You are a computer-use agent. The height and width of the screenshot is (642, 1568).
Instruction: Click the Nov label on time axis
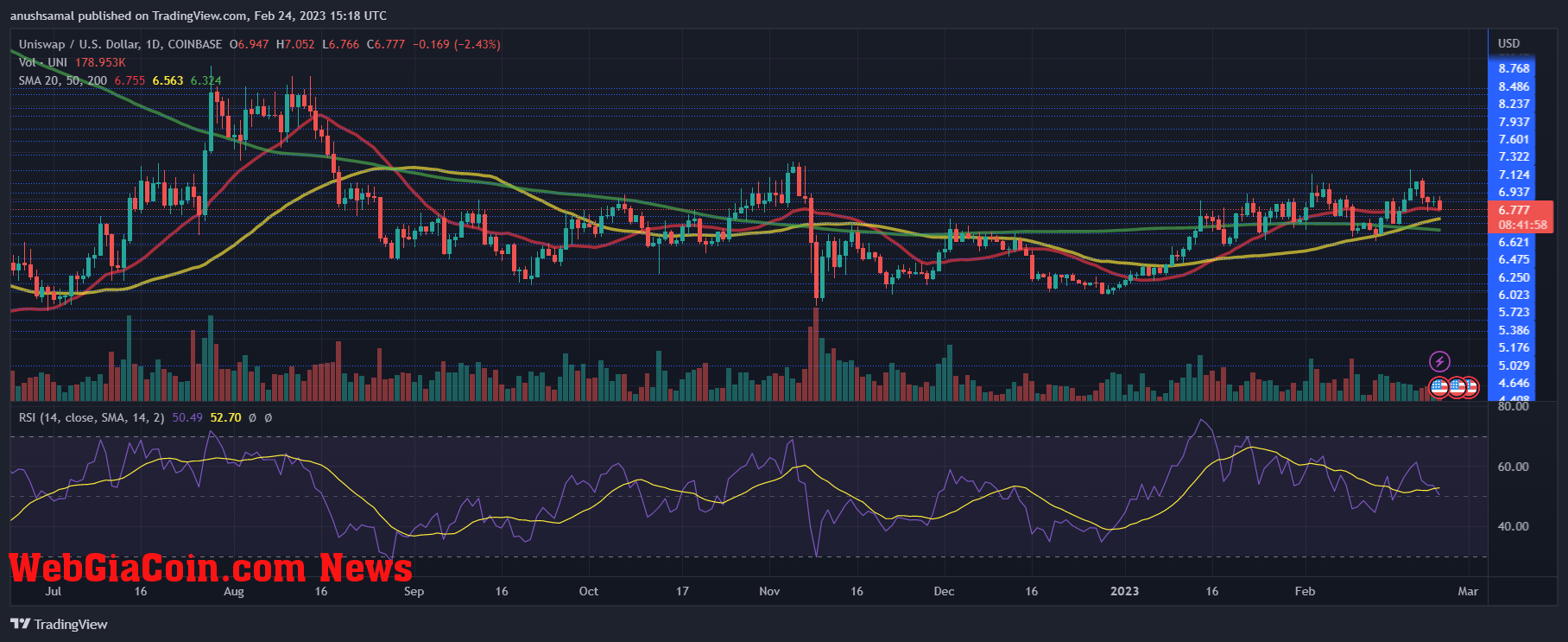coord(769,591)
